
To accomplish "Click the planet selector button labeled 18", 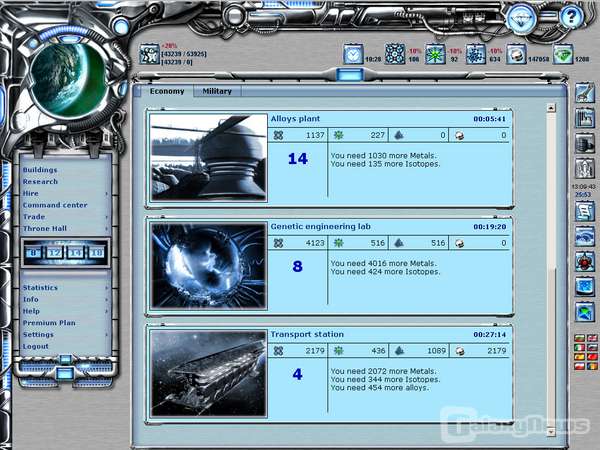I will (96, 253).
